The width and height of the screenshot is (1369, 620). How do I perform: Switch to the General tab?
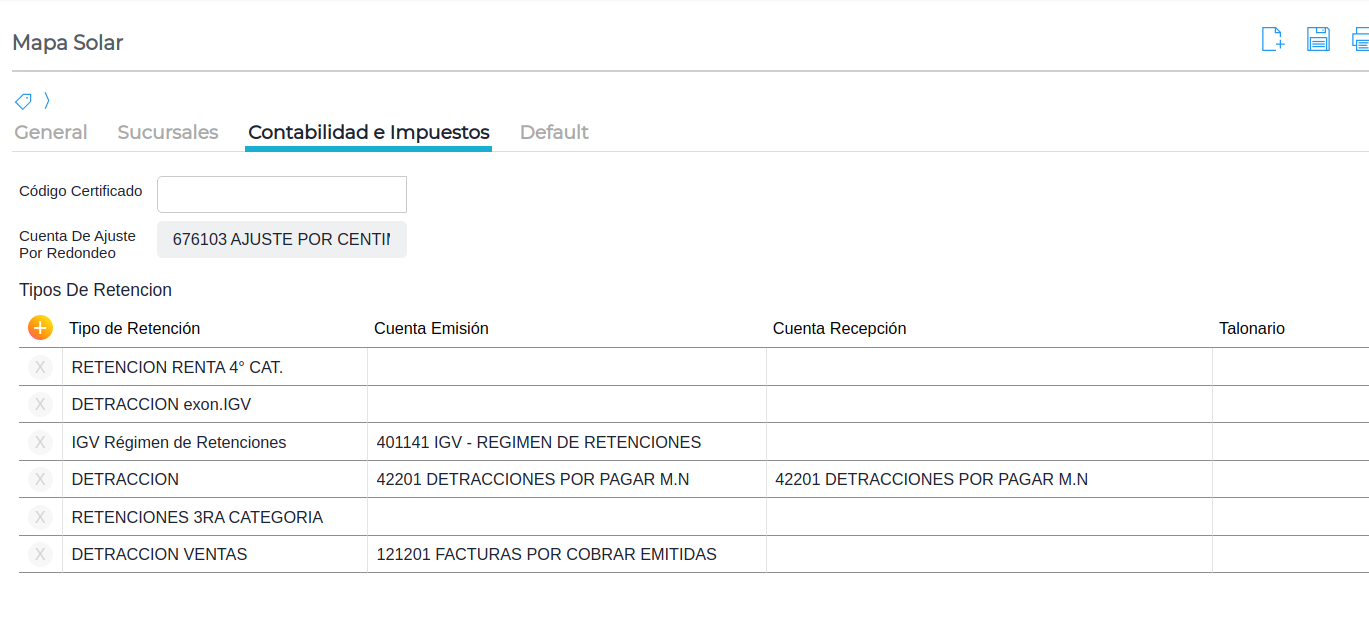[51, 132]
